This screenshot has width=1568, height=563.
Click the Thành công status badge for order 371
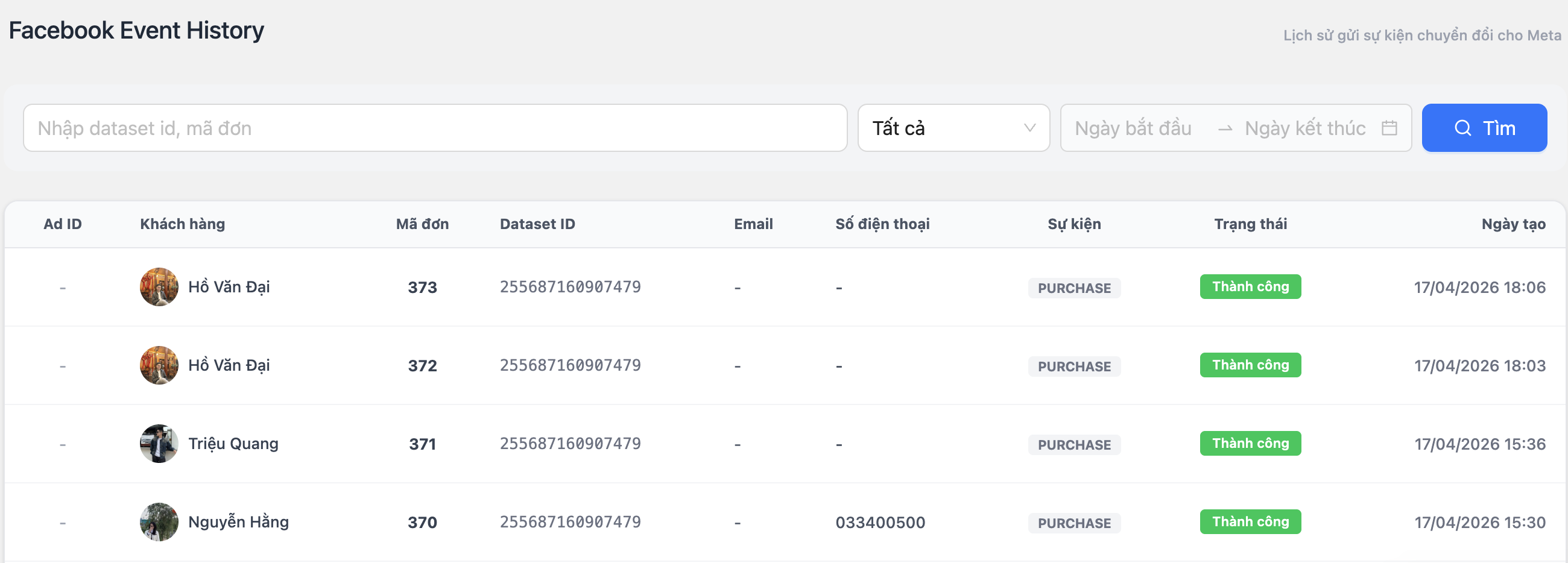point(1250,443)
